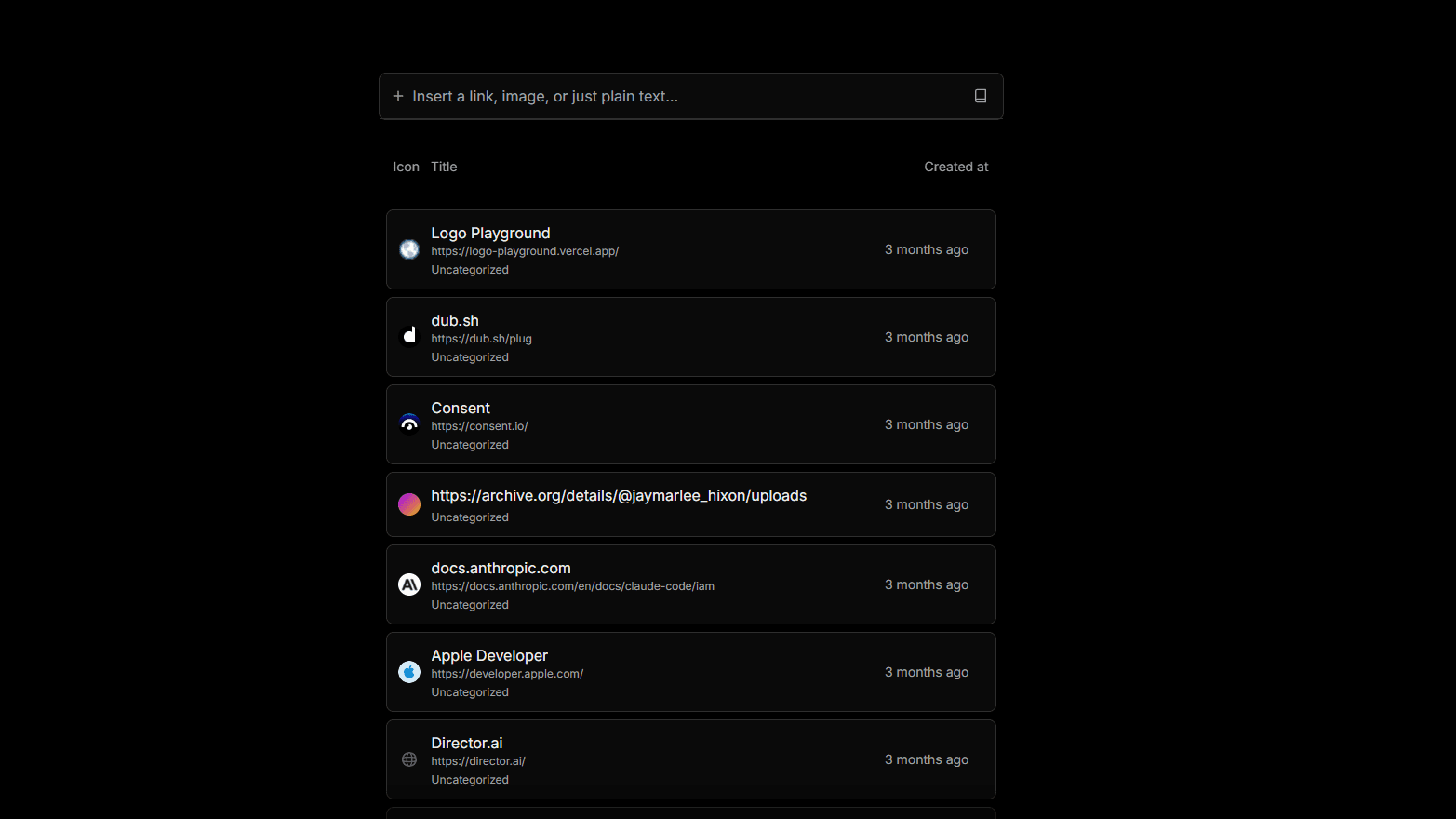
Task: Open the https://developer.apple.com/ URL
Action: coord(507,674)
